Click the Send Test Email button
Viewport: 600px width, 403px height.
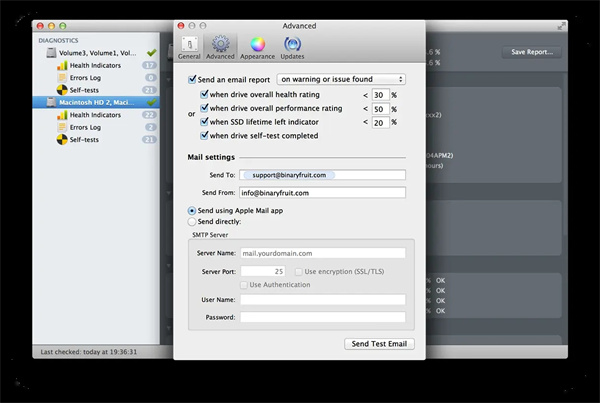pyautogui.click(x=379, y=344)
